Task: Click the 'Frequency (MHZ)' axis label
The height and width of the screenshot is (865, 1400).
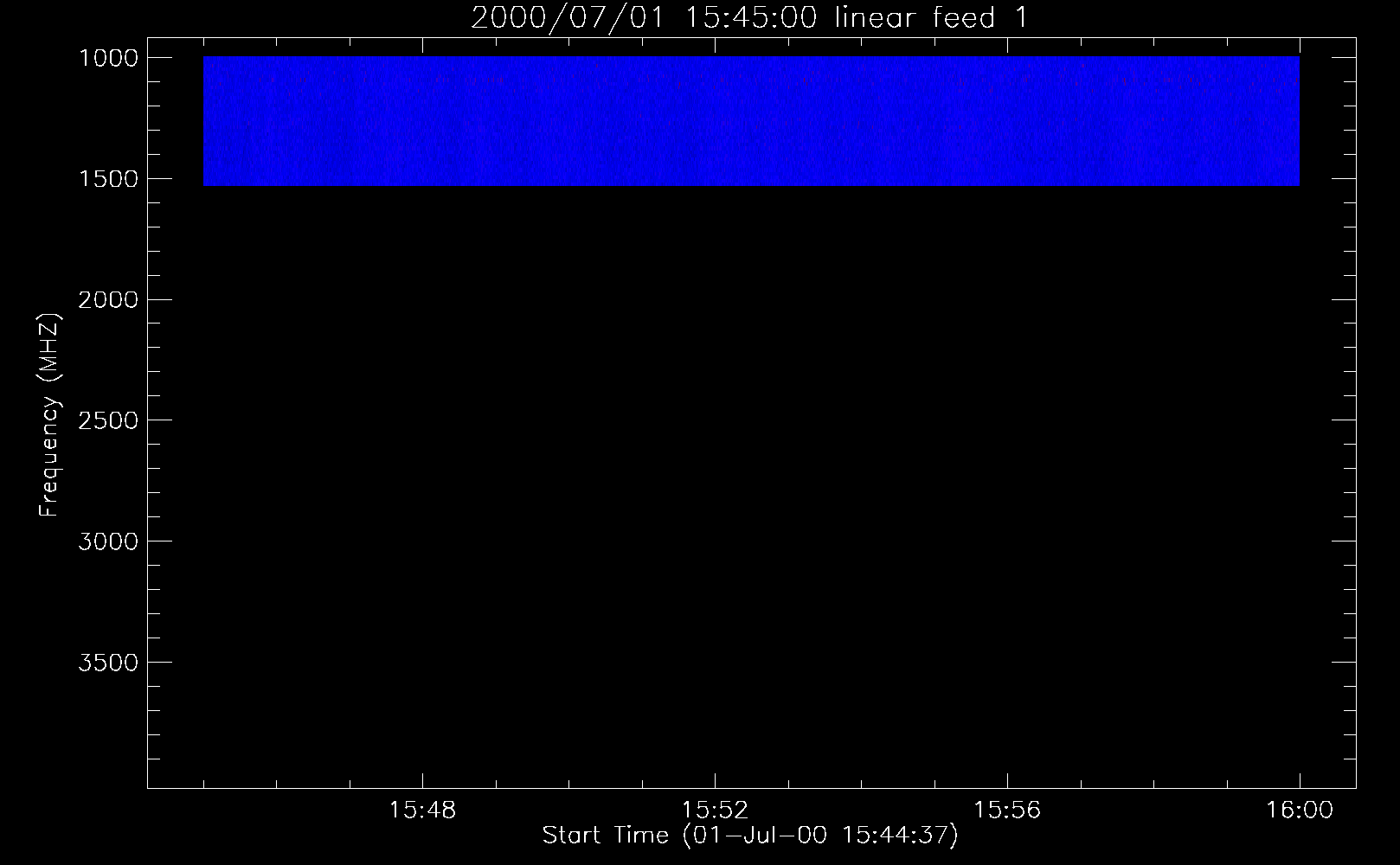Action: click(x=48, y=415)
